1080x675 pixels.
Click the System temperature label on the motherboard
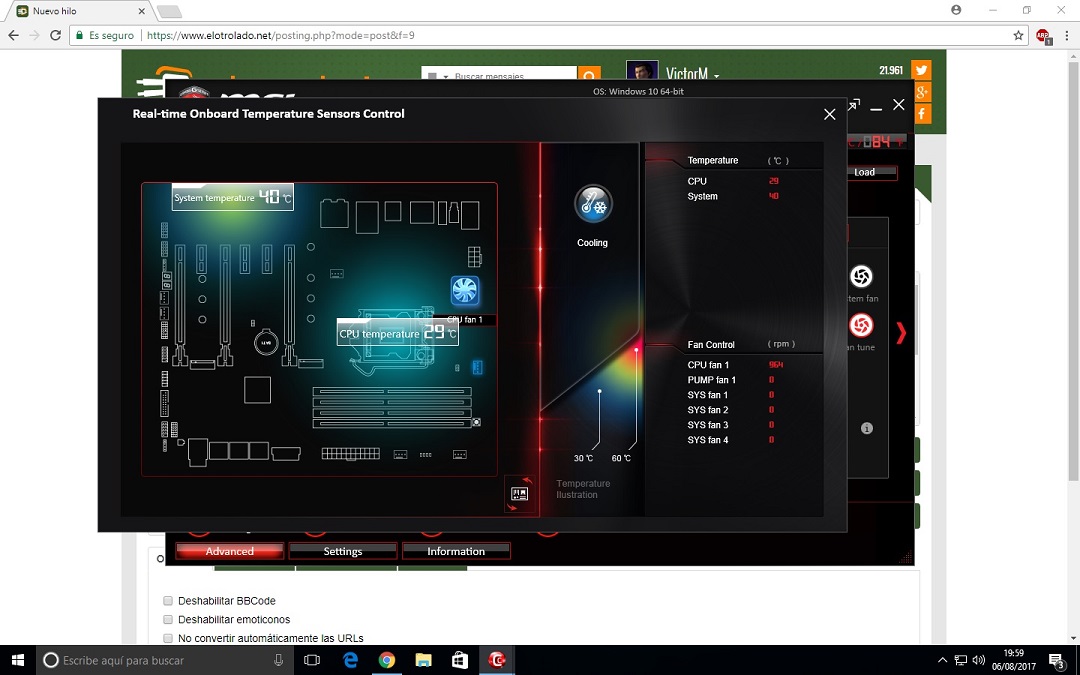[x=233, y=197]
